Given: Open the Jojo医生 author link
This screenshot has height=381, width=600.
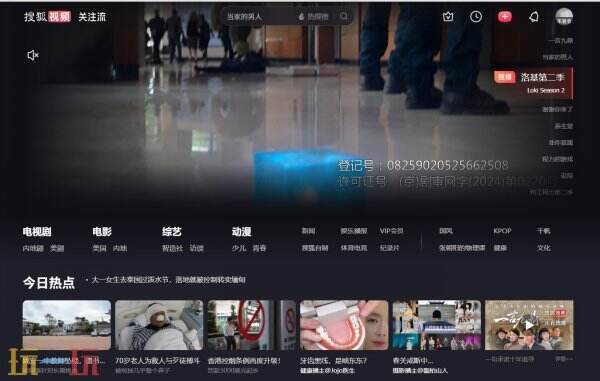Looking at the screenshot, I should pyautogui.click(x=328, y=370).
